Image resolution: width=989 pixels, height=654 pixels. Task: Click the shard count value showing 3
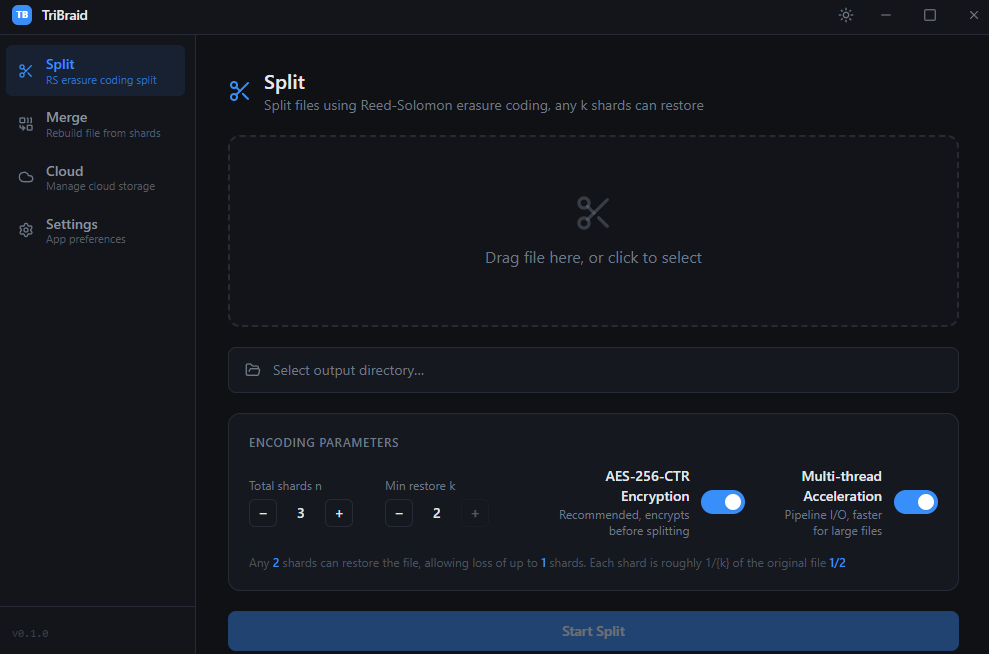click(x=300, y=512)
